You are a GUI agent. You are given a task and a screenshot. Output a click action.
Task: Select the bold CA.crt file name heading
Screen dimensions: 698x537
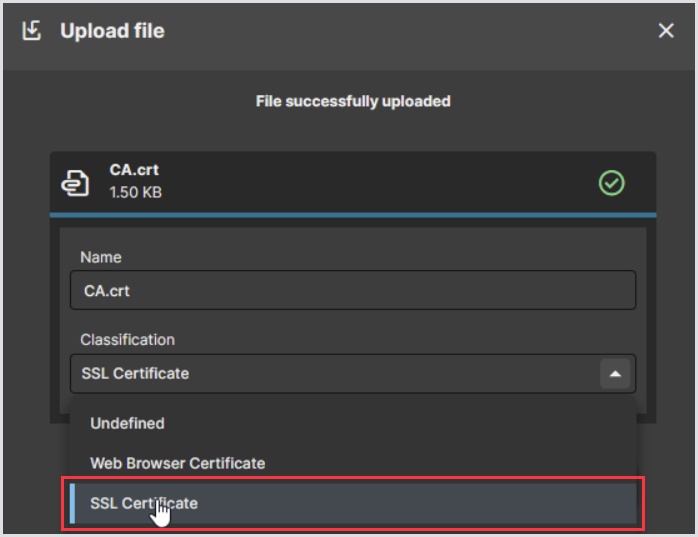[x=134, y=171]
